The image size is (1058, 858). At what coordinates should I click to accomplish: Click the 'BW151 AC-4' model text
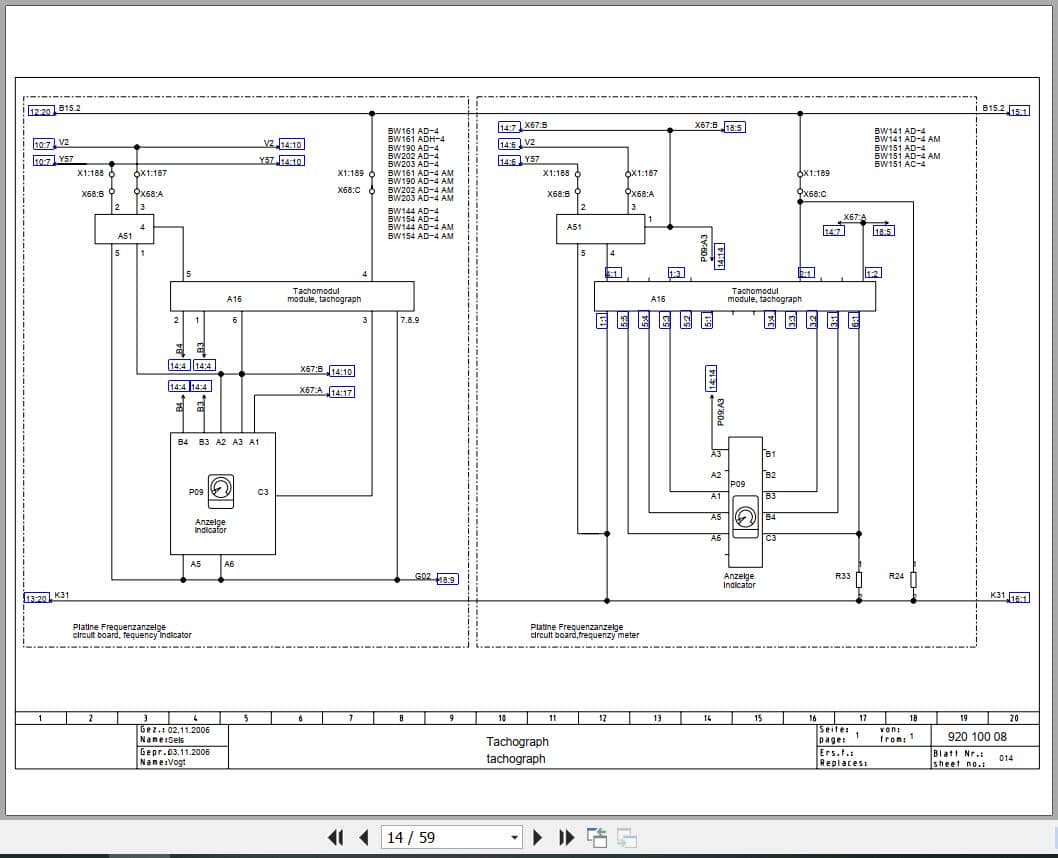click(899, 164)
